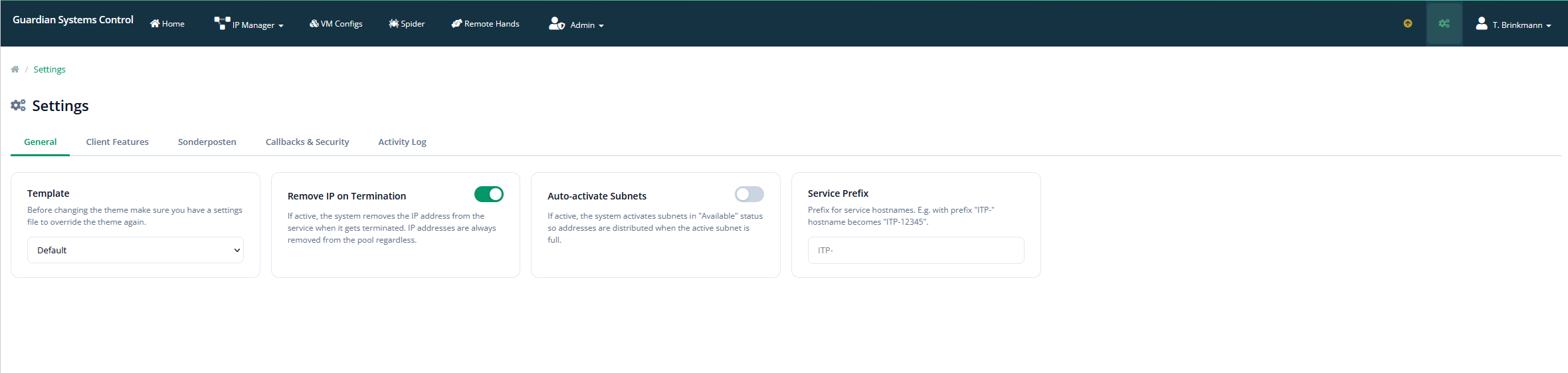Click the gears icon beside Settings heading
This screenshot has height=373, width=1568.
point(18,105)
